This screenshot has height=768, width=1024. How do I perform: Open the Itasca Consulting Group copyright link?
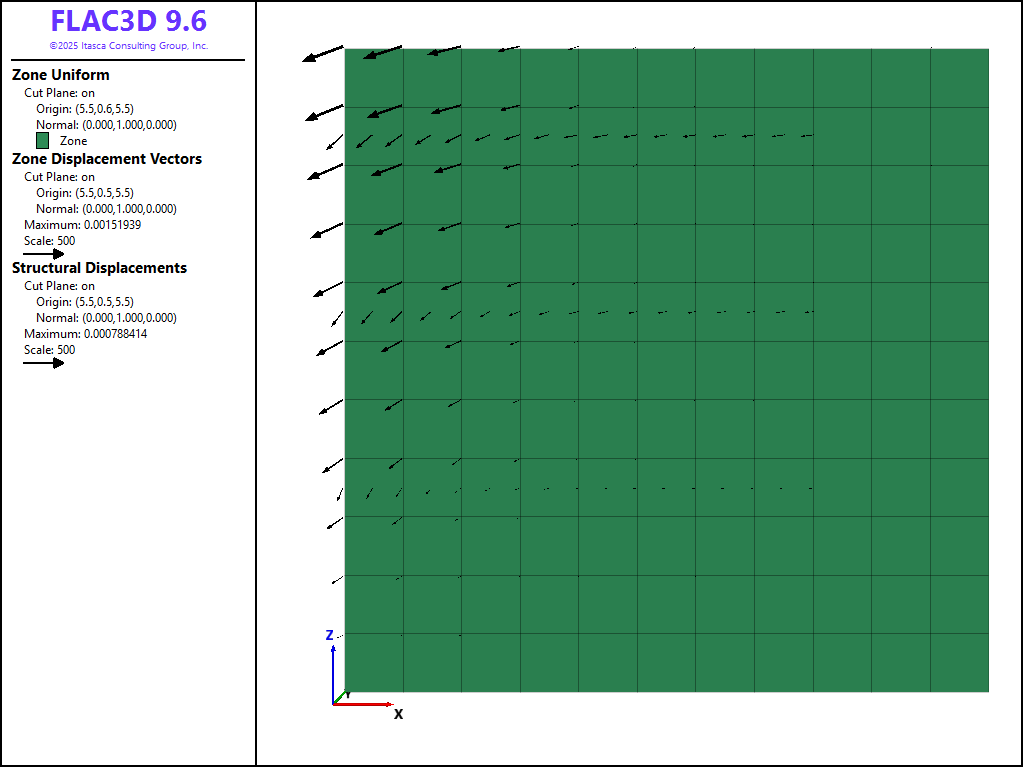[x=128, y=46]
